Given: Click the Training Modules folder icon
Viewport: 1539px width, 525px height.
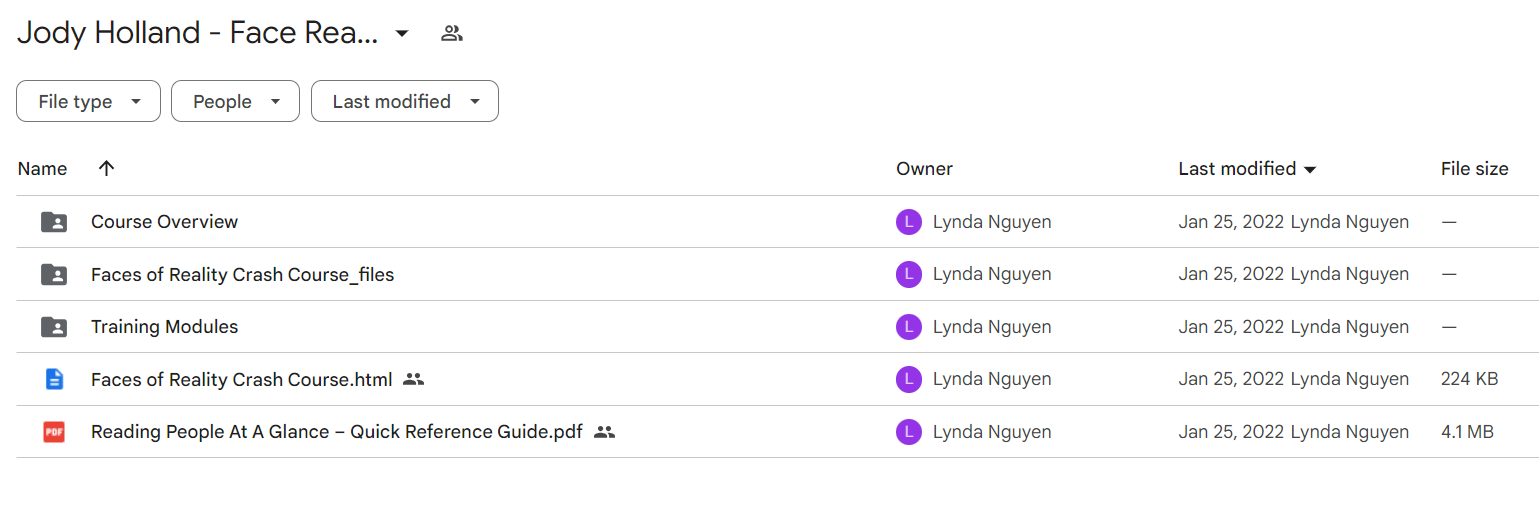Looking at the screenshot, I should [x=54, y=327].
